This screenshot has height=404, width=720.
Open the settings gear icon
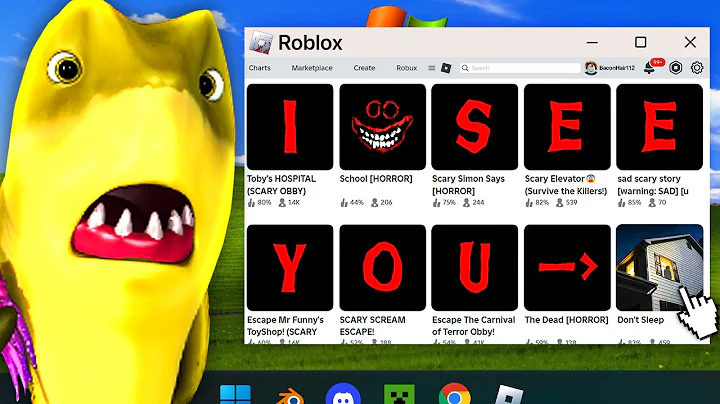[697, 68]
